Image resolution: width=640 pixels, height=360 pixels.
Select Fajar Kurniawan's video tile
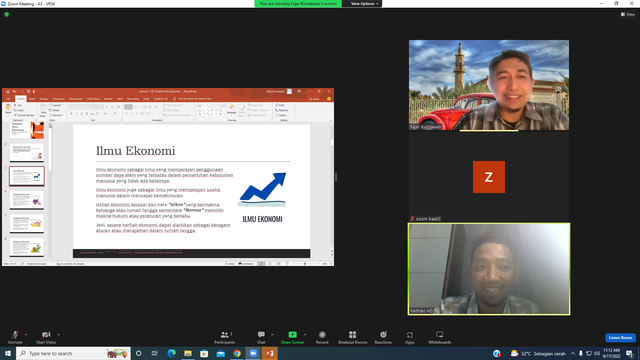tap(489, 85)
